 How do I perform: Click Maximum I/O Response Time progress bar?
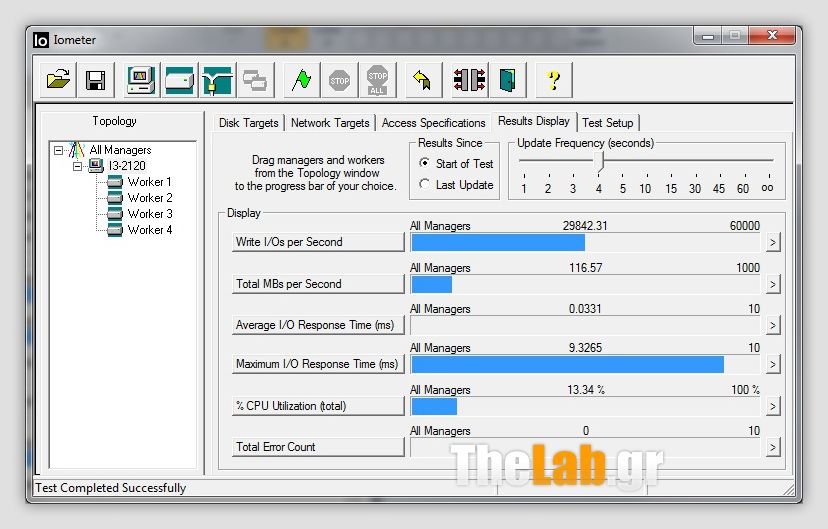[585, 364]
